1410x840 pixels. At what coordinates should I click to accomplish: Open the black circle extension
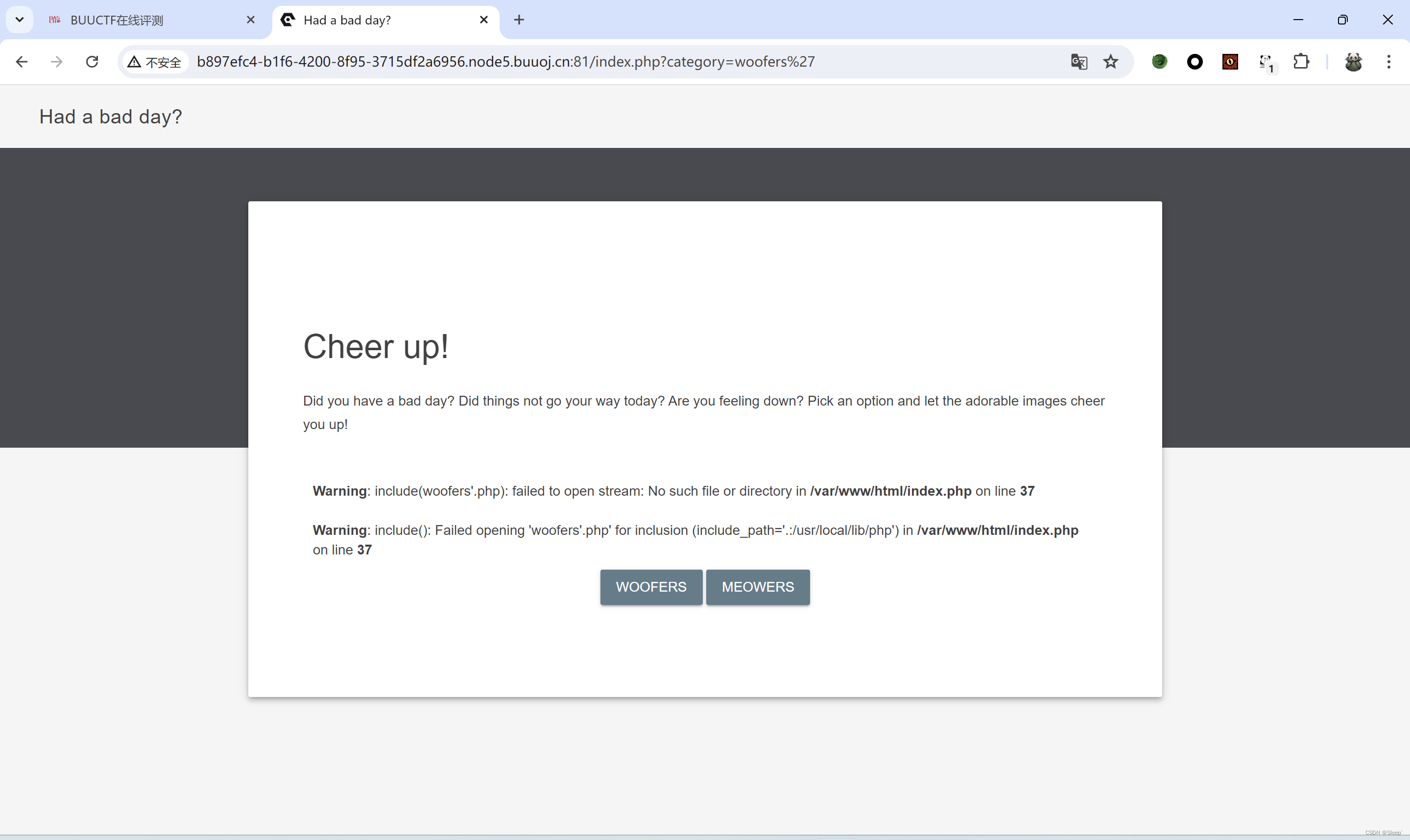[x=1195, y=62]
